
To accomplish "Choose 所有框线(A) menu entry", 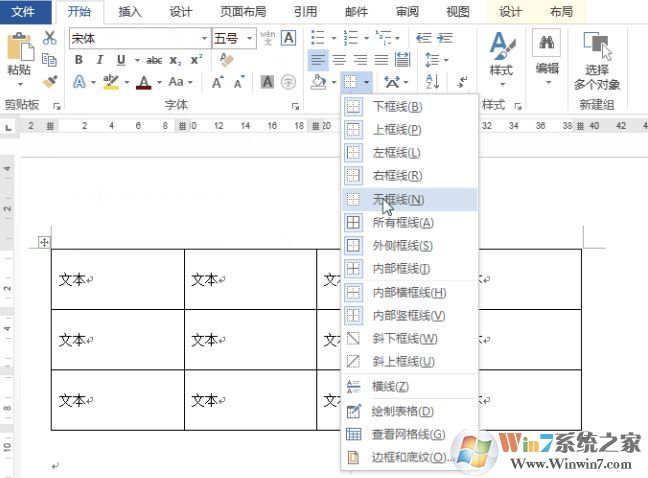I will (410, 223).
